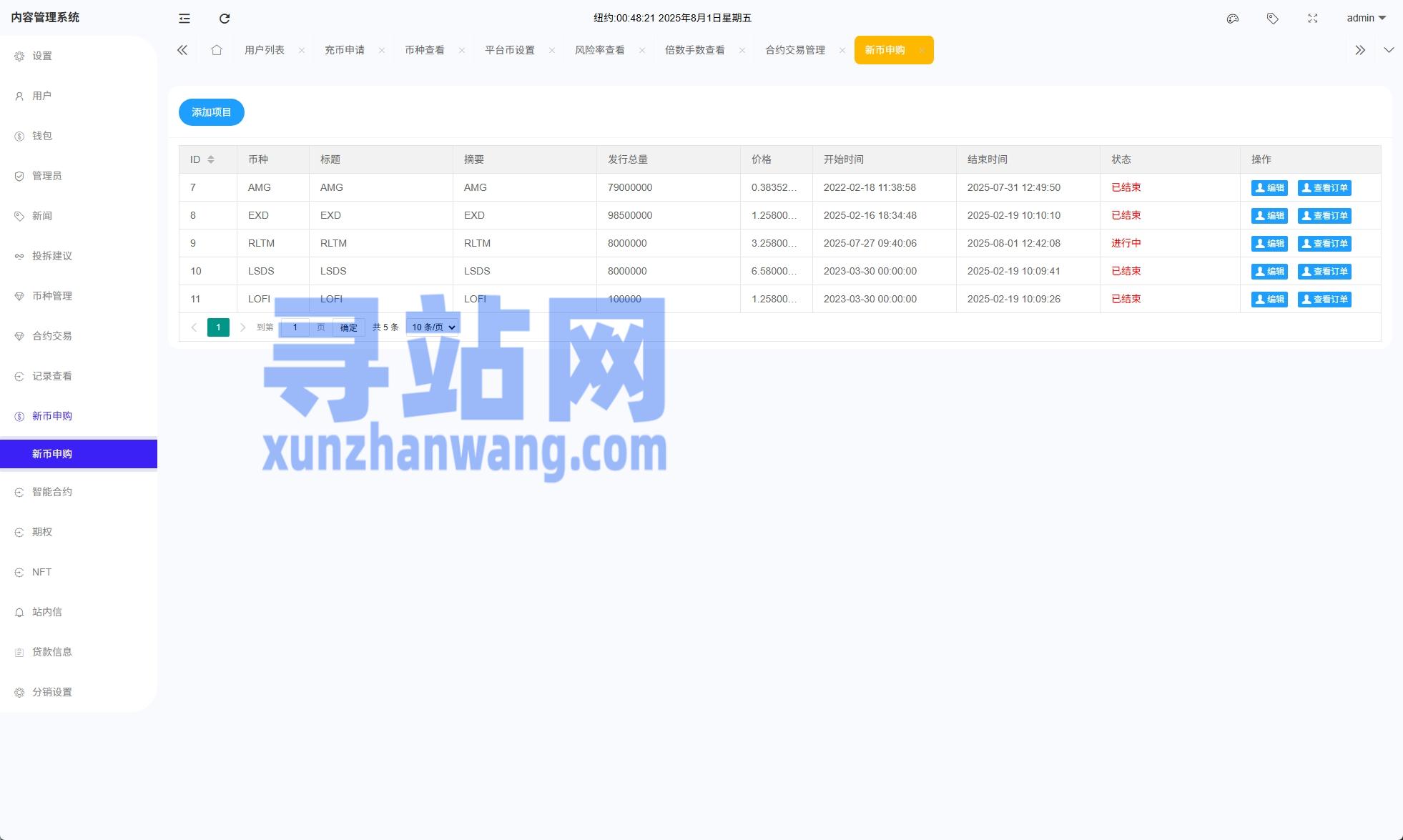Expand the hidden tabs list via right chevron
Viewport: 1403px width, 840px height.
pos(1360,50)
